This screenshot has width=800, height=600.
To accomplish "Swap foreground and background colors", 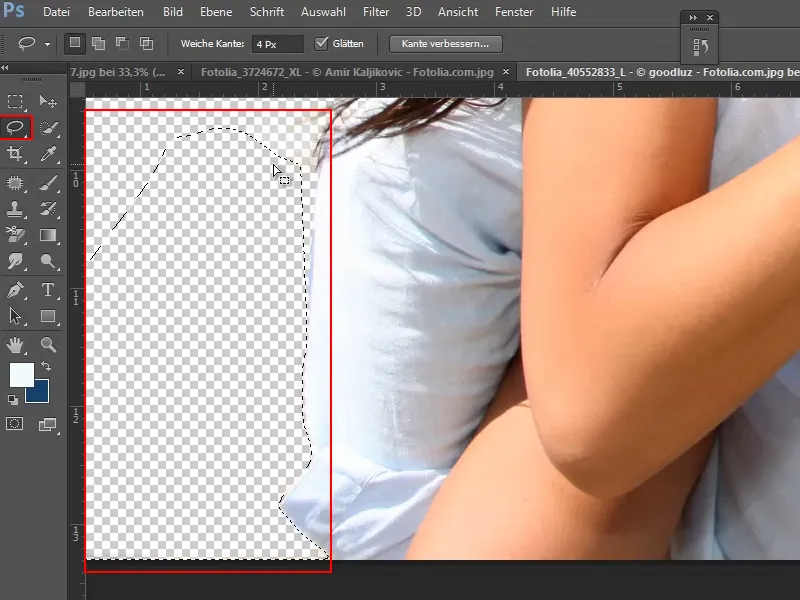I will (46, 366).
